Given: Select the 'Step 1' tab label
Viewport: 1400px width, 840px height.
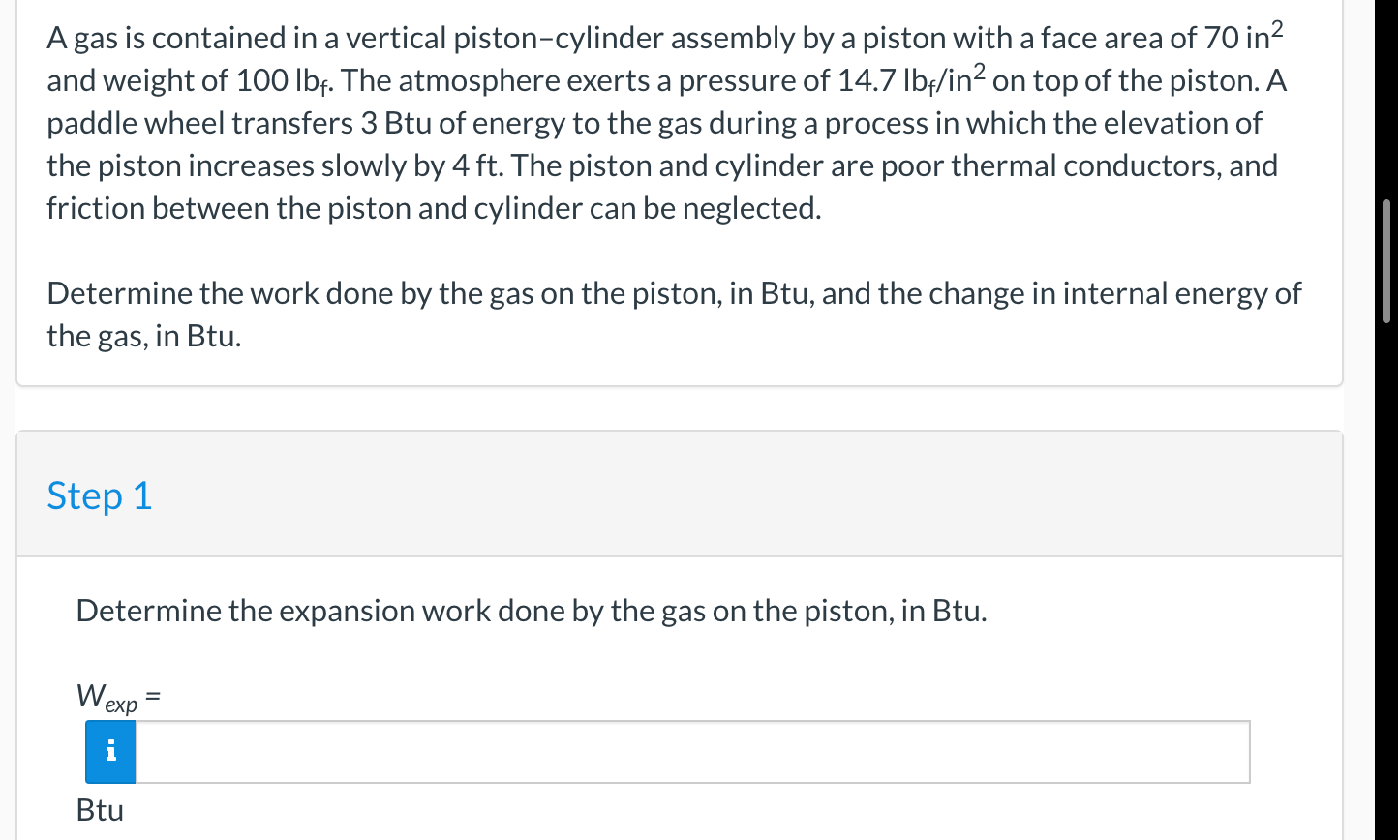Looking at the screenshot, I should click(99, 495).
